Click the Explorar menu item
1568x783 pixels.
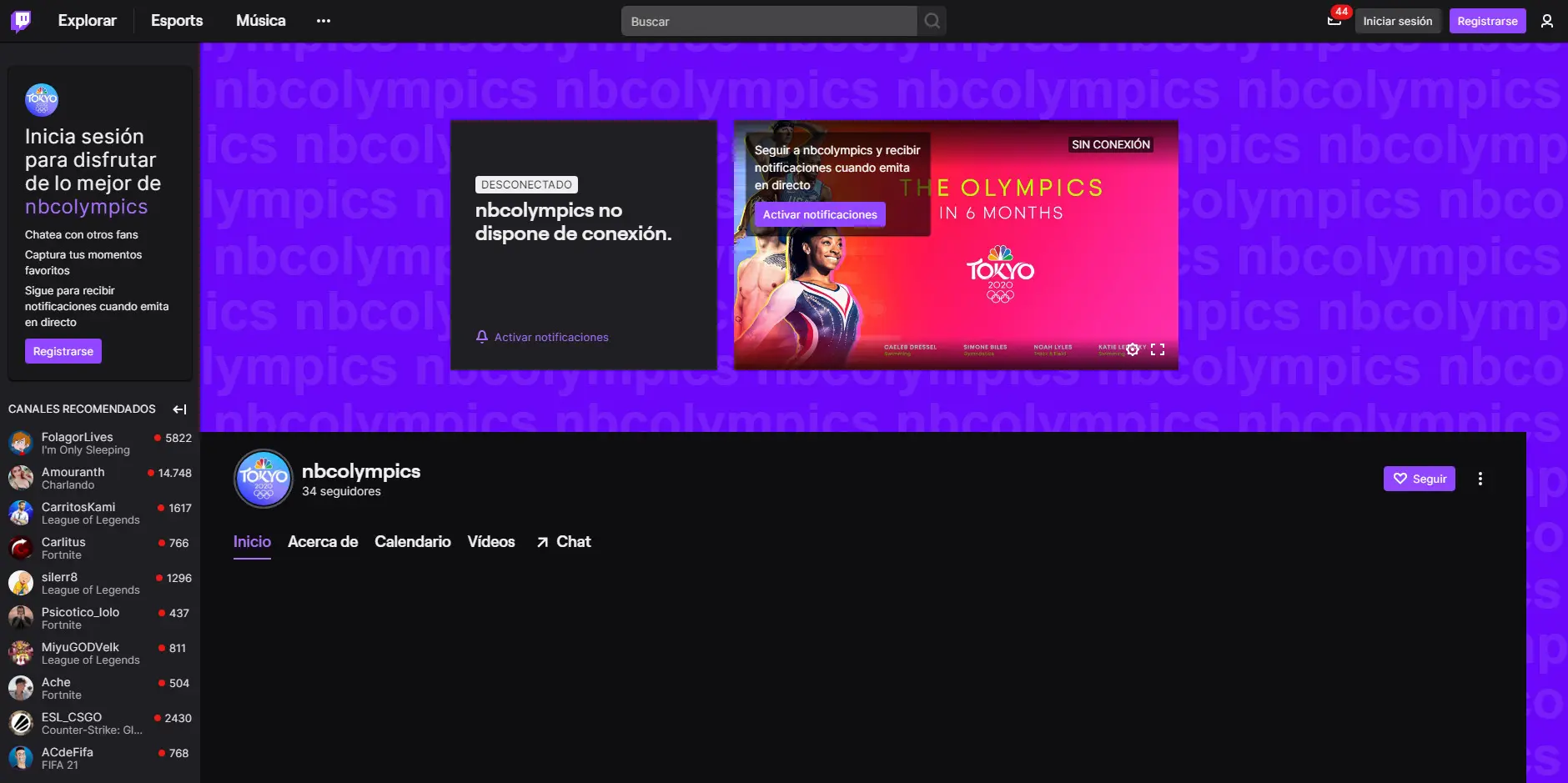click(87, 21)
